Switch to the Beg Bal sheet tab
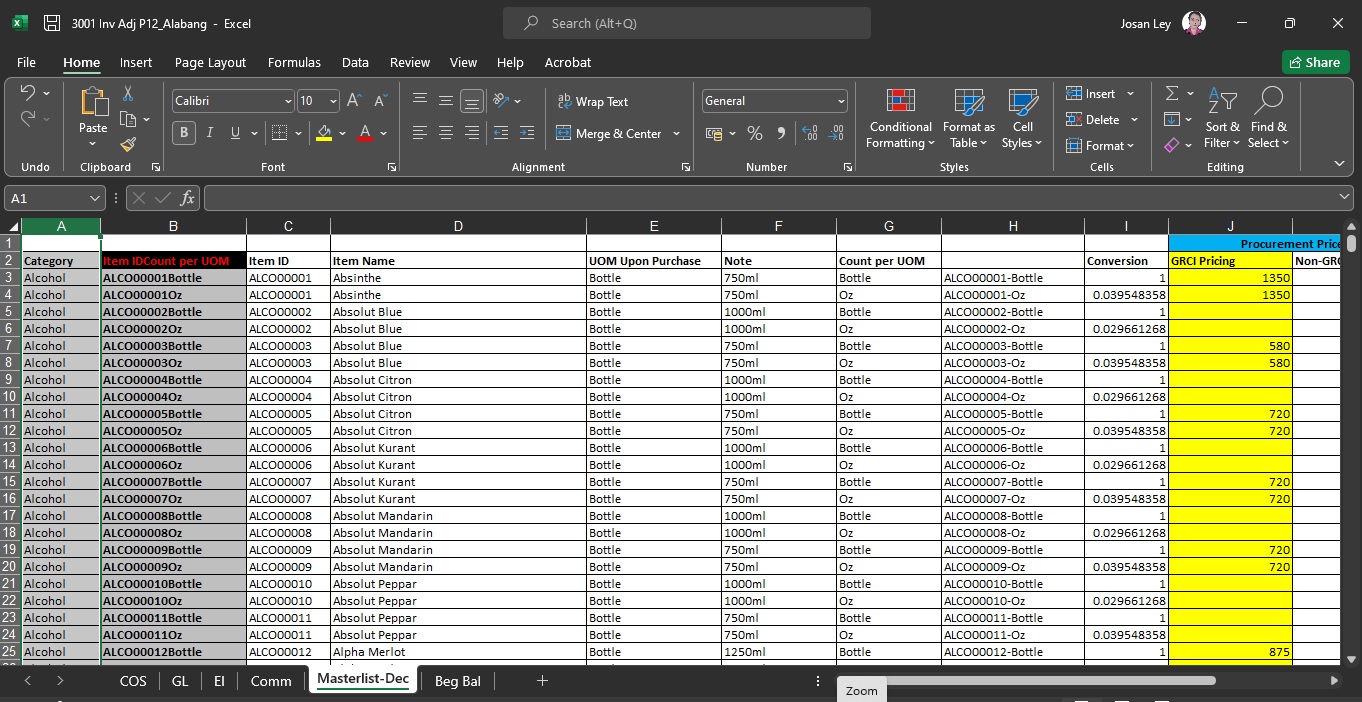The width and height of the screenshot is (1362, 702). pyautogui.click(x=457, y=681)
